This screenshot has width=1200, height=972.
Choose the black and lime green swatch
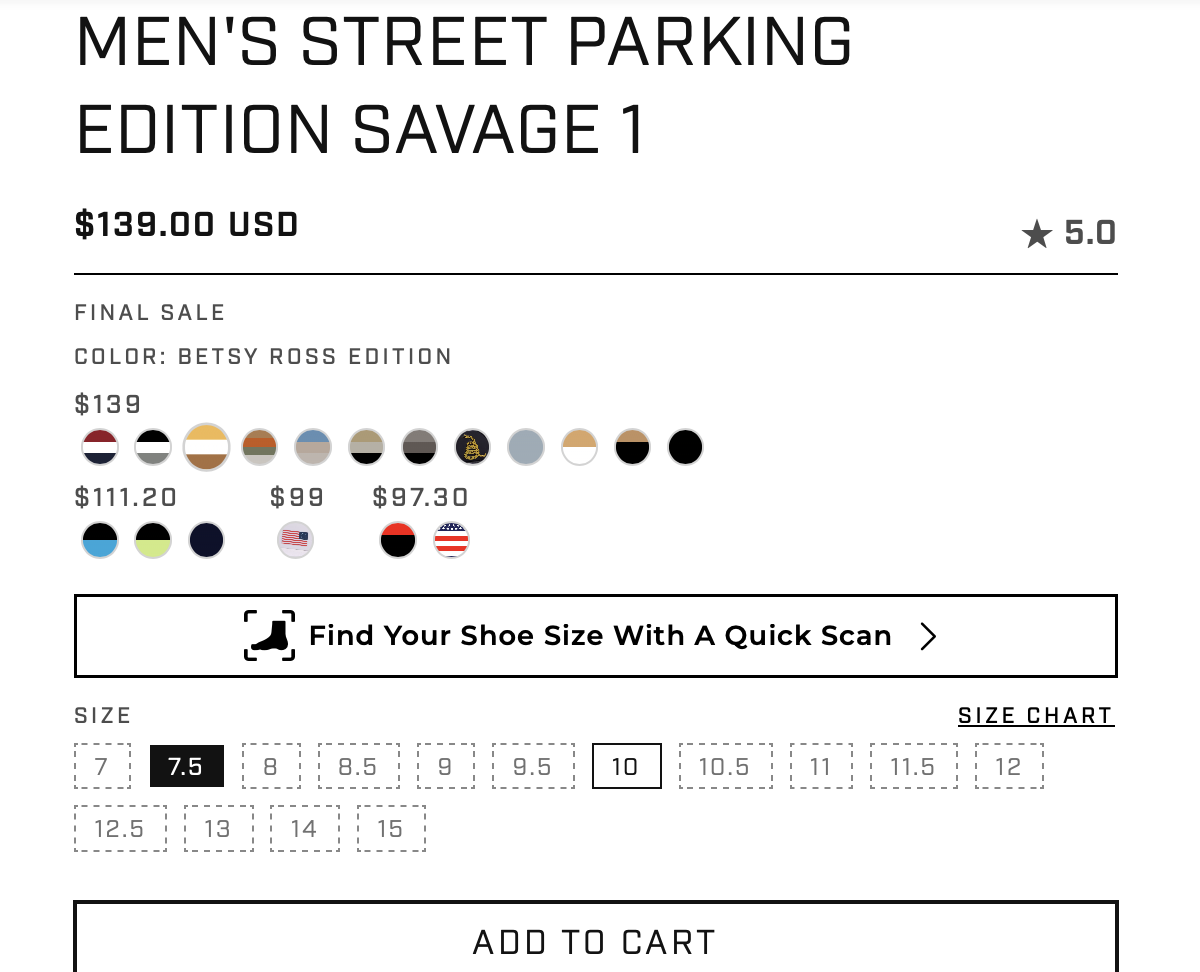point(153,541)
